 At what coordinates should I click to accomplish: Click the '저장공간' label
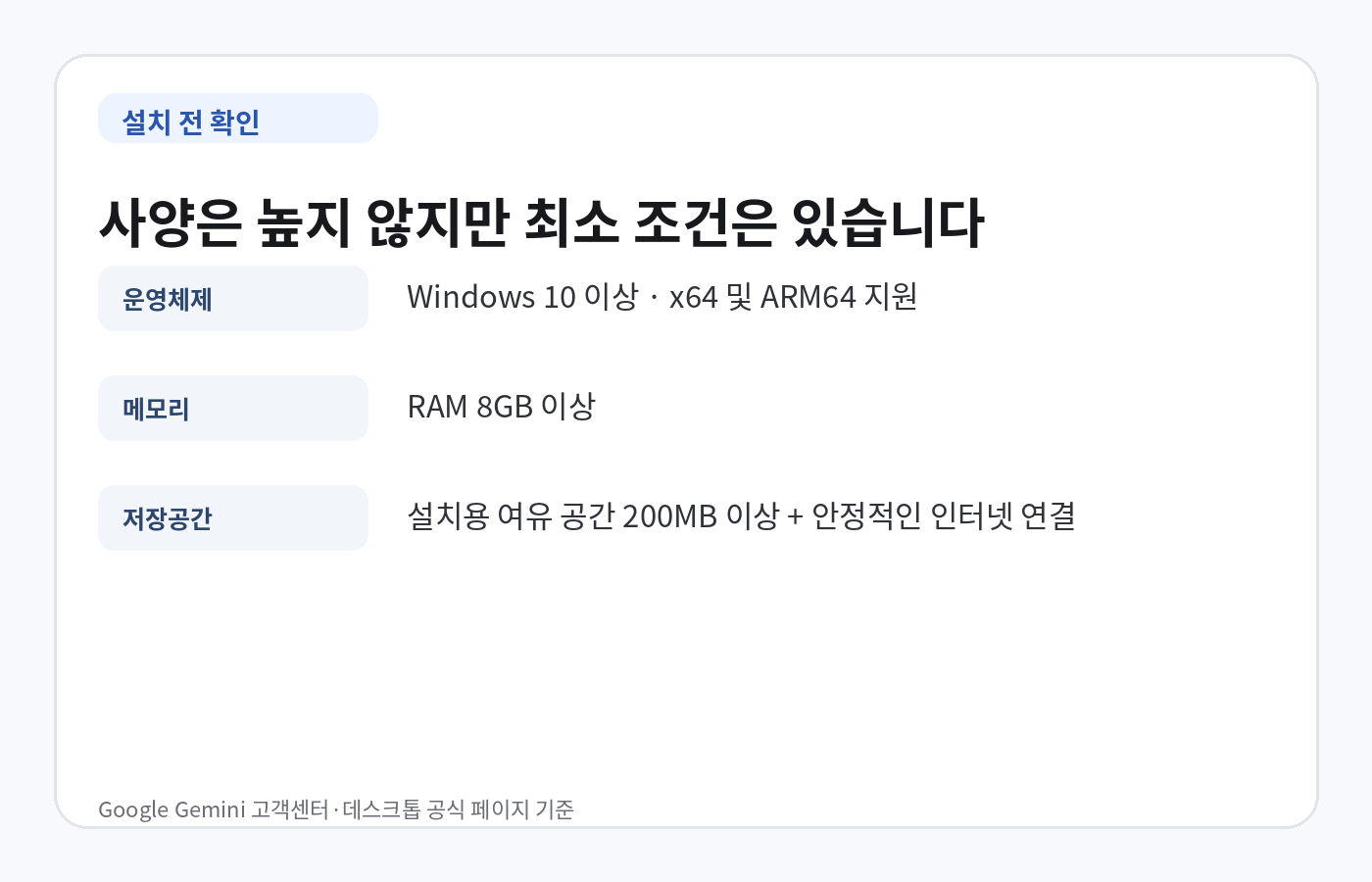(233, 518)
